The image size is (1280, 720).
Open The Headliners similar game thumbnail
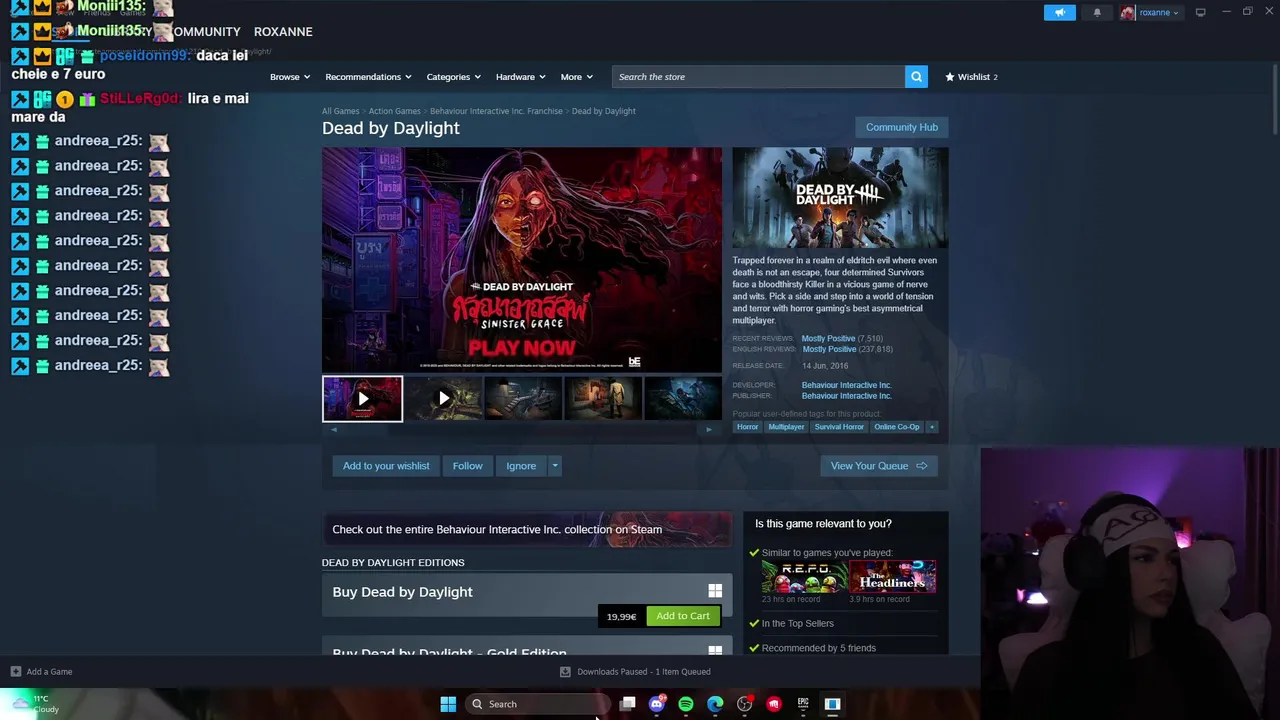tap(892, 577)
